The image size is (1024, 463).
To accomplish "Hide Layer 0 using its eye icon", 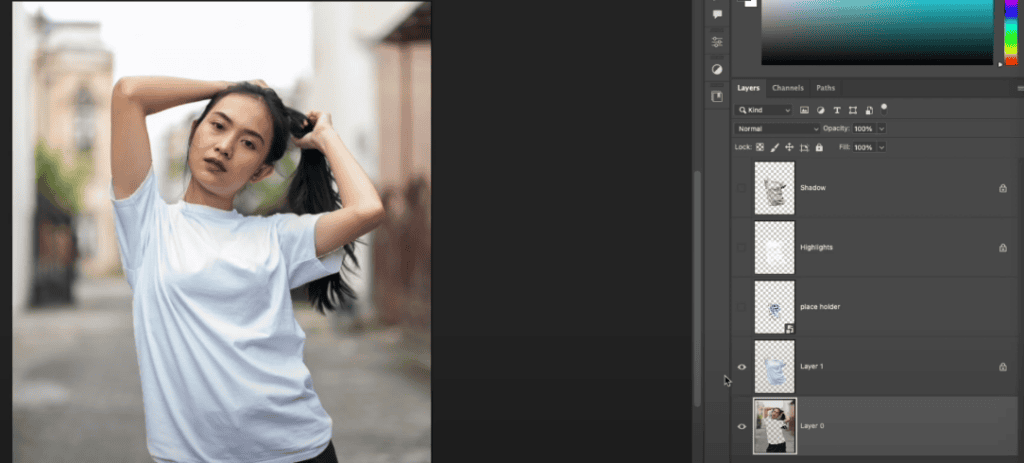I will click(x=741, y=426).
